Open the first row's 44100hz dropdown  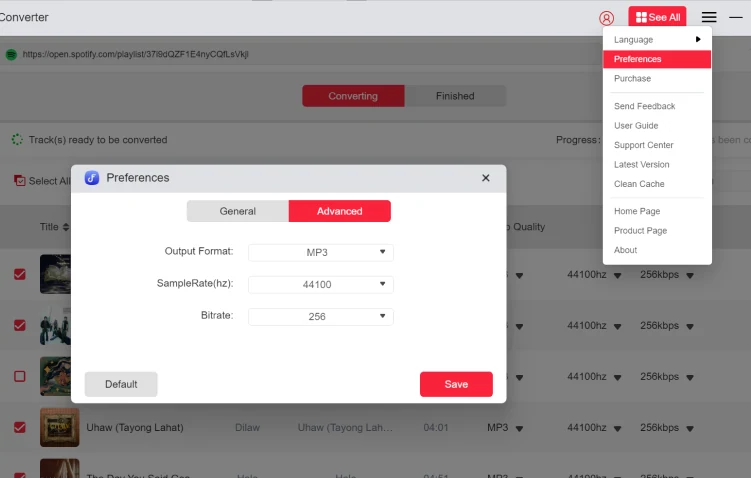click(617, 275)
